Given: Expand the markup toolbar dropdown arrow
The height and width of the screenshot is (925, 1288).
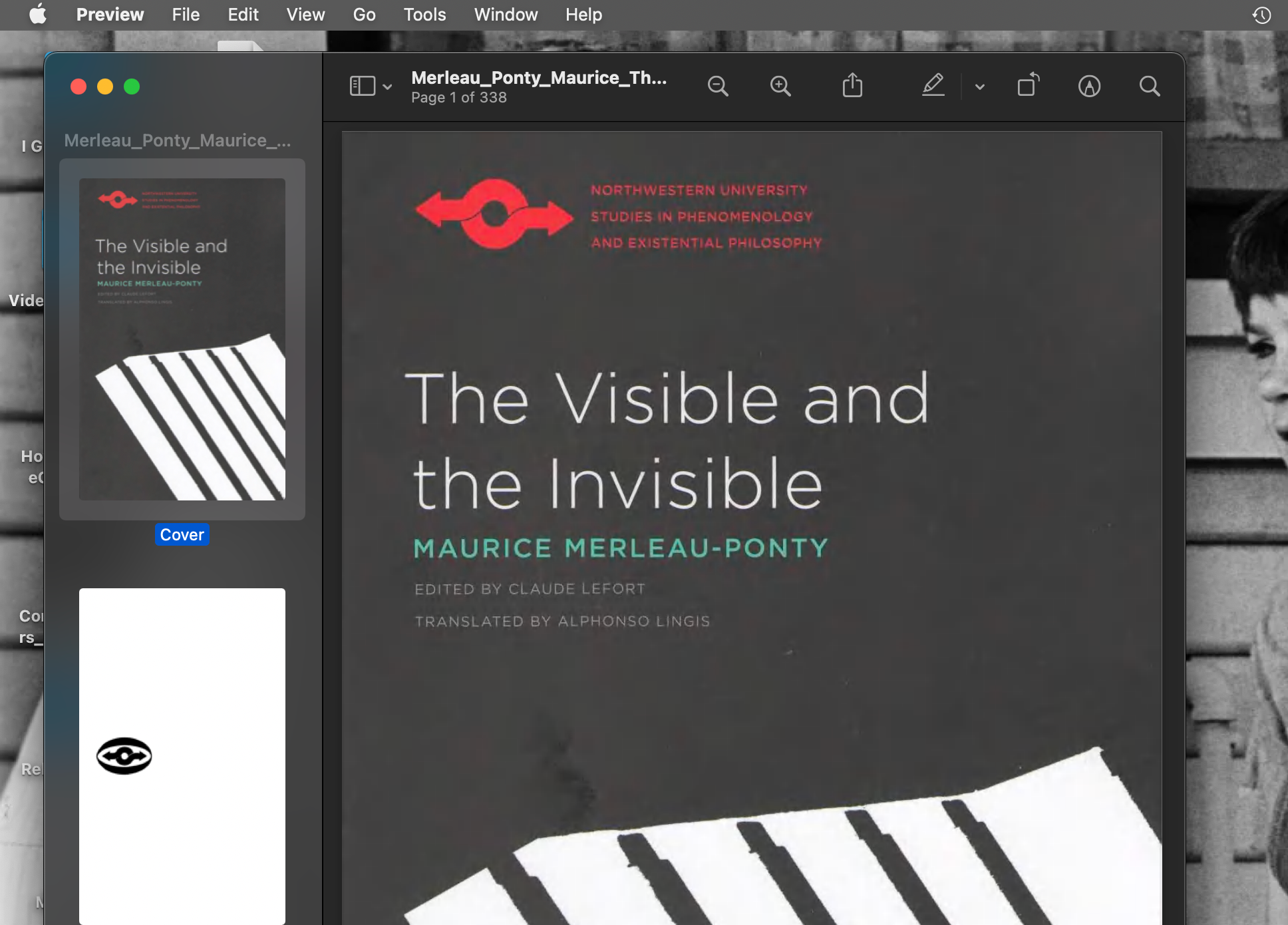Looking at the screenshot, I should [978, 87].
